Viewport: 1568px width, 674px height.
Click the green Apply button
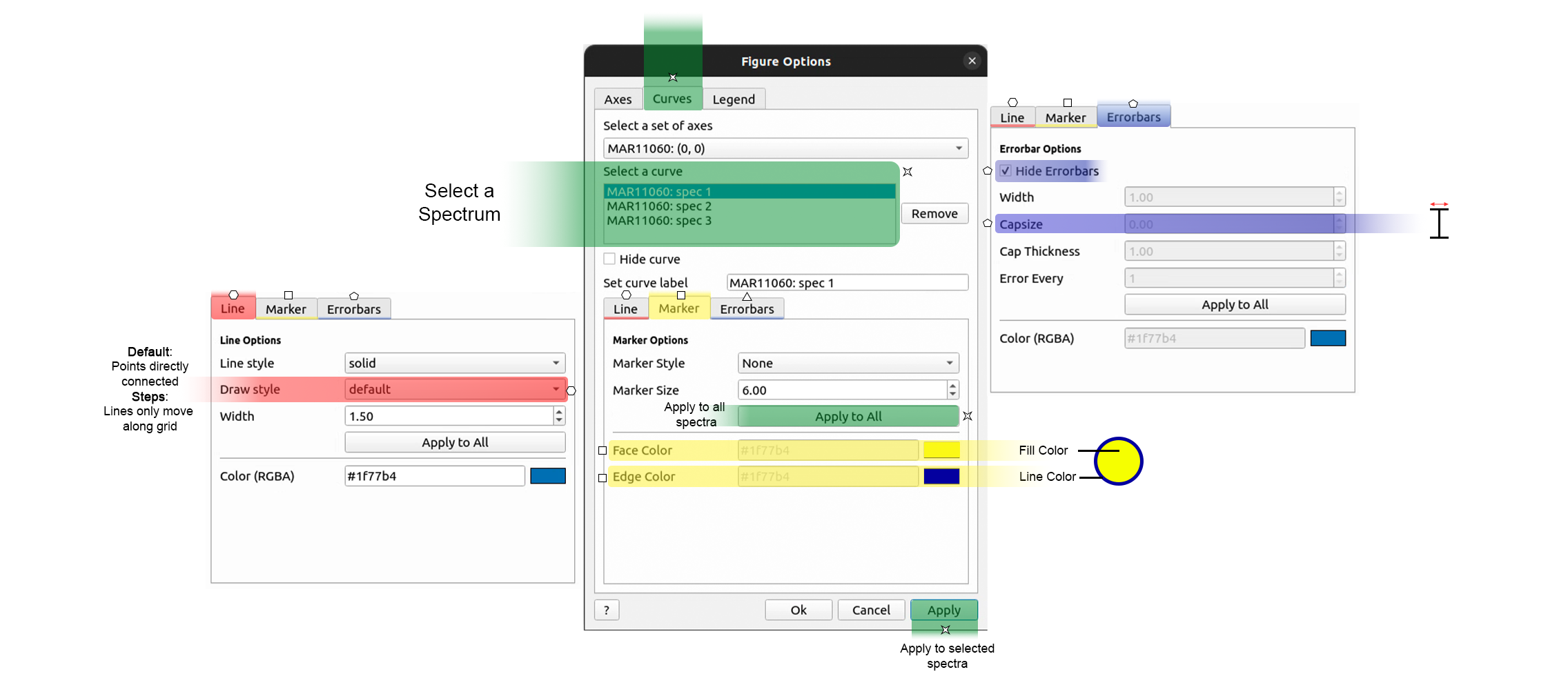(x=943, y=610)
